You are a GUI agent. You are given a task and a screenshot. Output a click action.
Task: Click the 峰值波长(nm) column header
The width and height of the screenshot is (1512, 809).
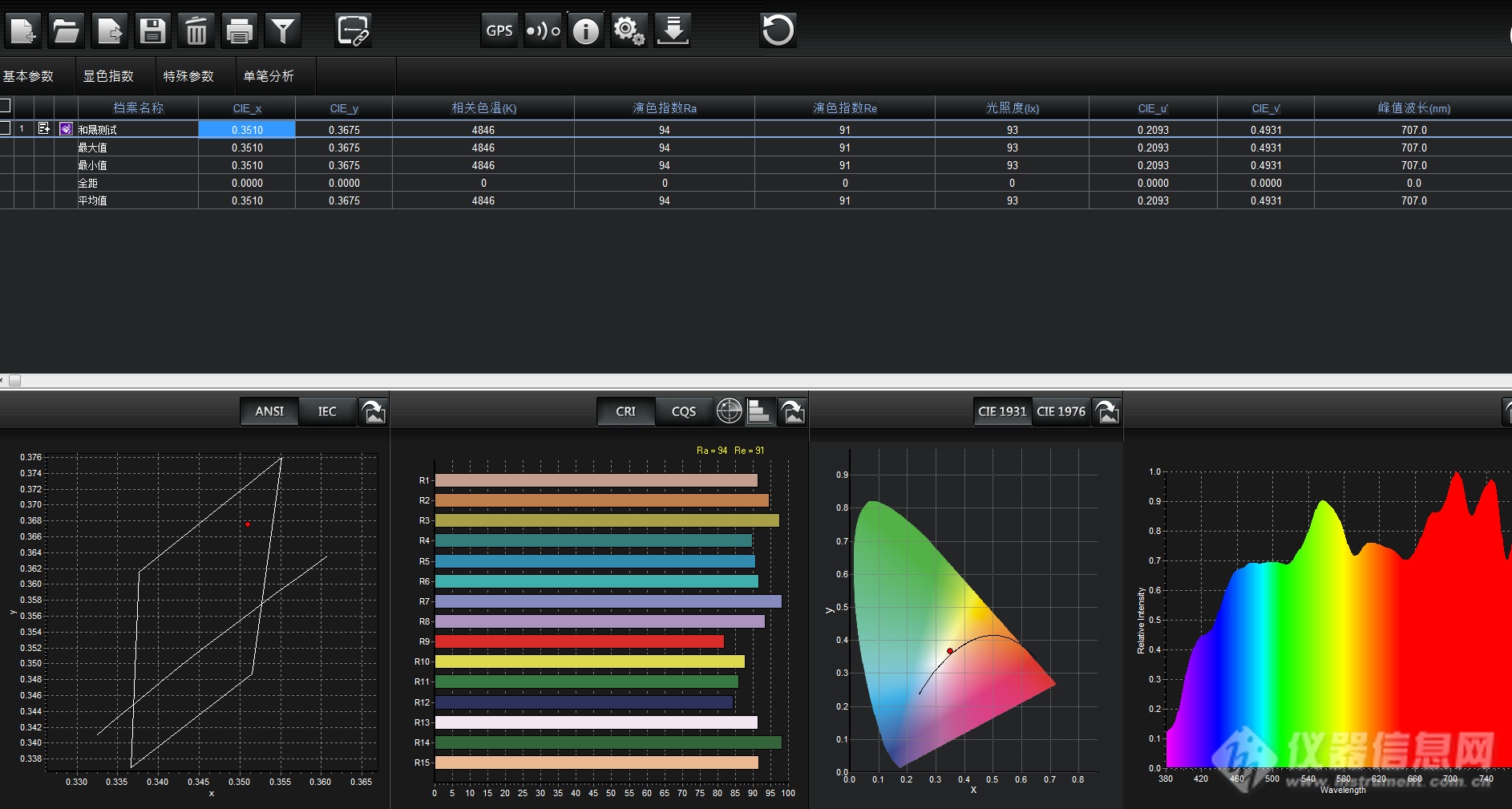(x=1413, y=107)
